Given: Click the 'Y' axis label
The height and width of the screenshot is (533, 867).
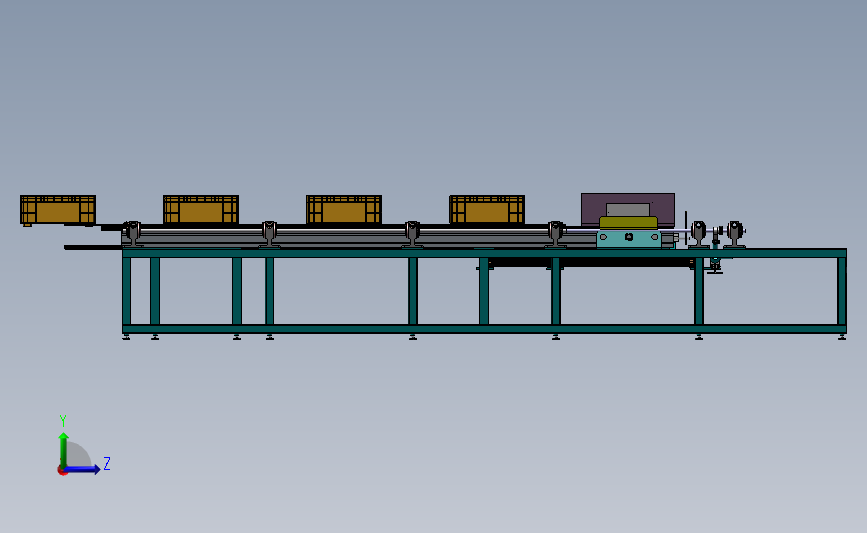Looking at the screenshot, I should click(x=63, y=421).
